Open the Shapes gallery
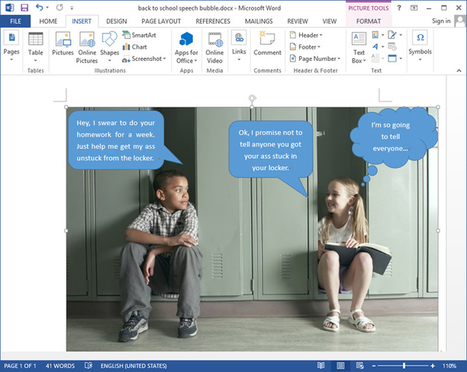Screen dimensions: 467x372 [x=109, y=47]
